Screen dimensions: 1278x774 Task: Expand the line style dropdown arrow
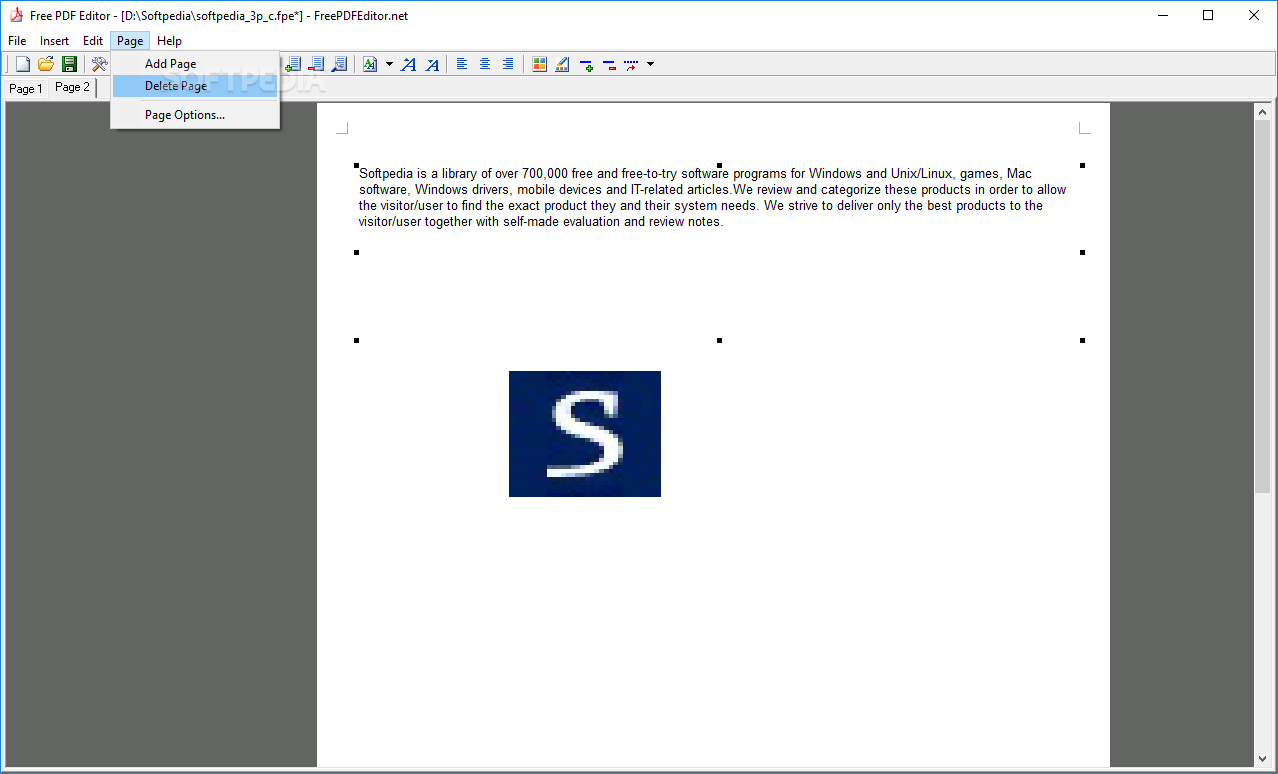click(650, 64)
